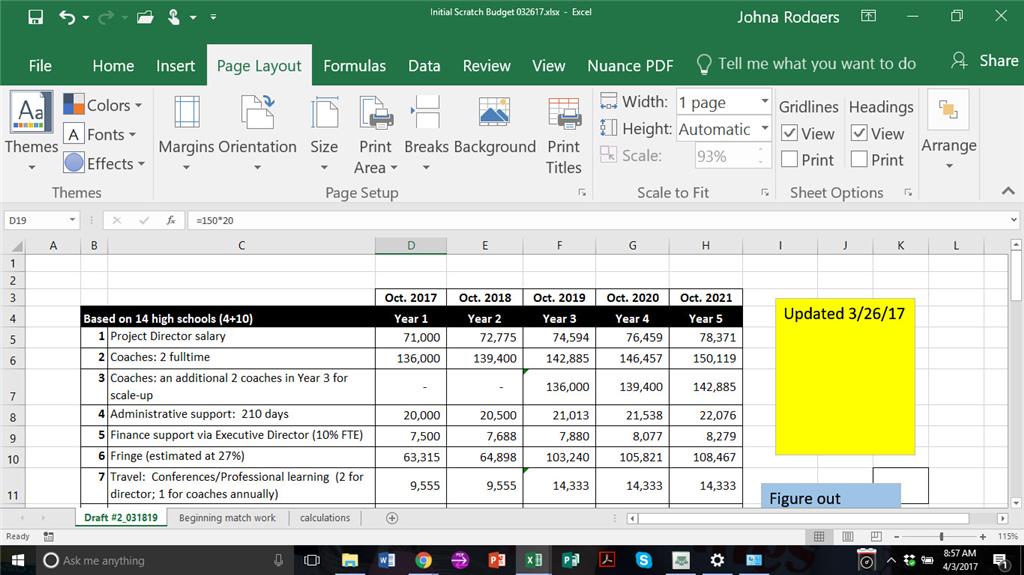The image size is (1024, 575).
Task: Click the macro recording icon in status bar
Action: [x=48, y=536]
